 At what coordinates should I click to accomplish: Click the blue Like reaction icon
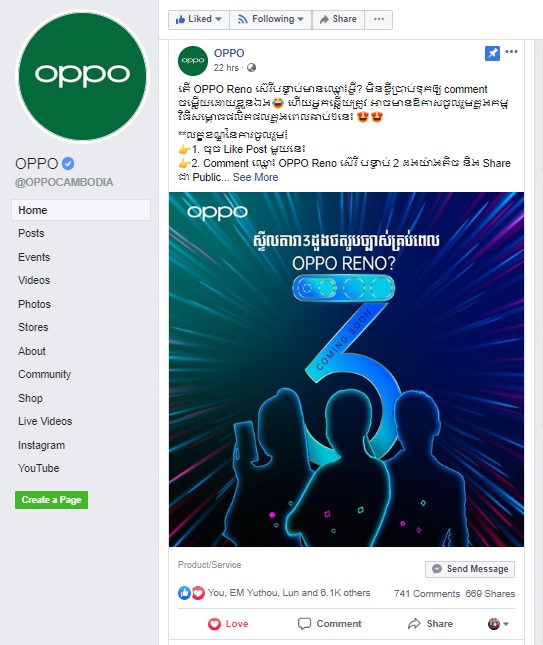(184, 593)
